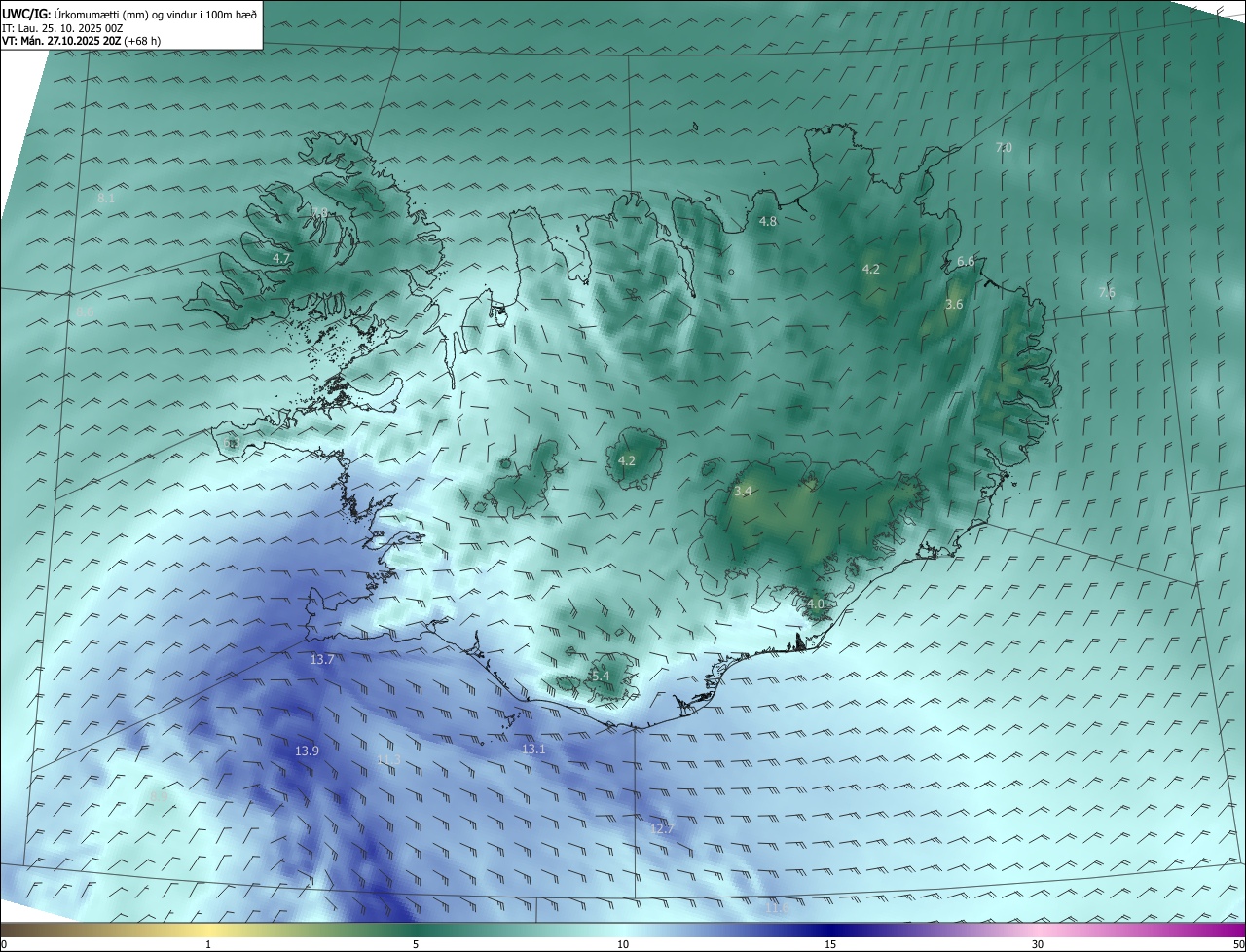Click the color scale label 1
The image size is (1246, 952).
coord(208,944)
